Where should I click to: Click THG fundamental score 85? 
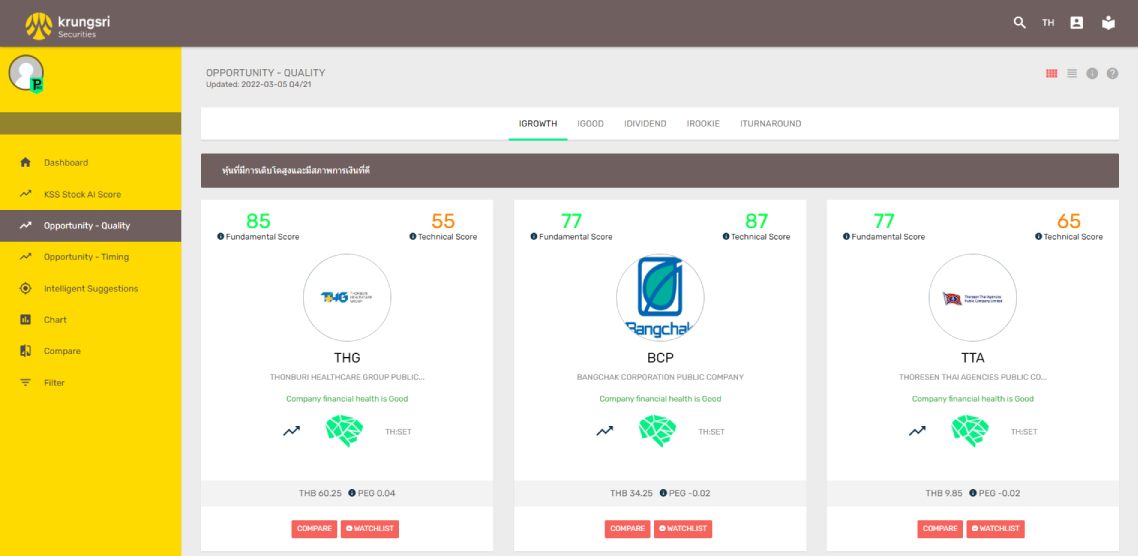[x=258, y=221]
